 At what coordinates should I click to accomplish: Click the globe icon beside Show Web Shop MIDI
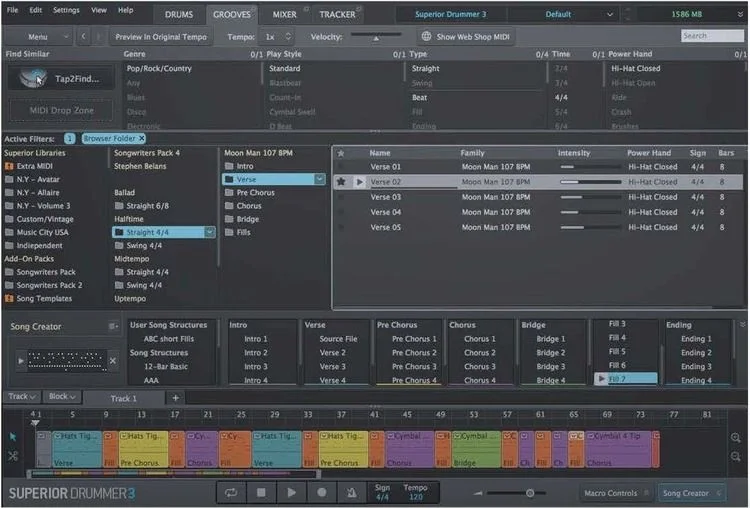[x=426, y=36]
